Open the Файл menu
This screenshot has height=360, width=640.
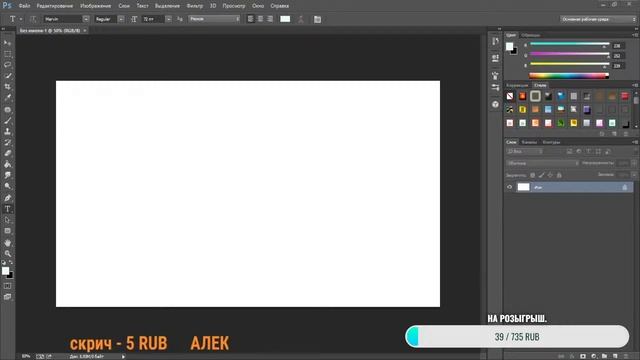24,6
